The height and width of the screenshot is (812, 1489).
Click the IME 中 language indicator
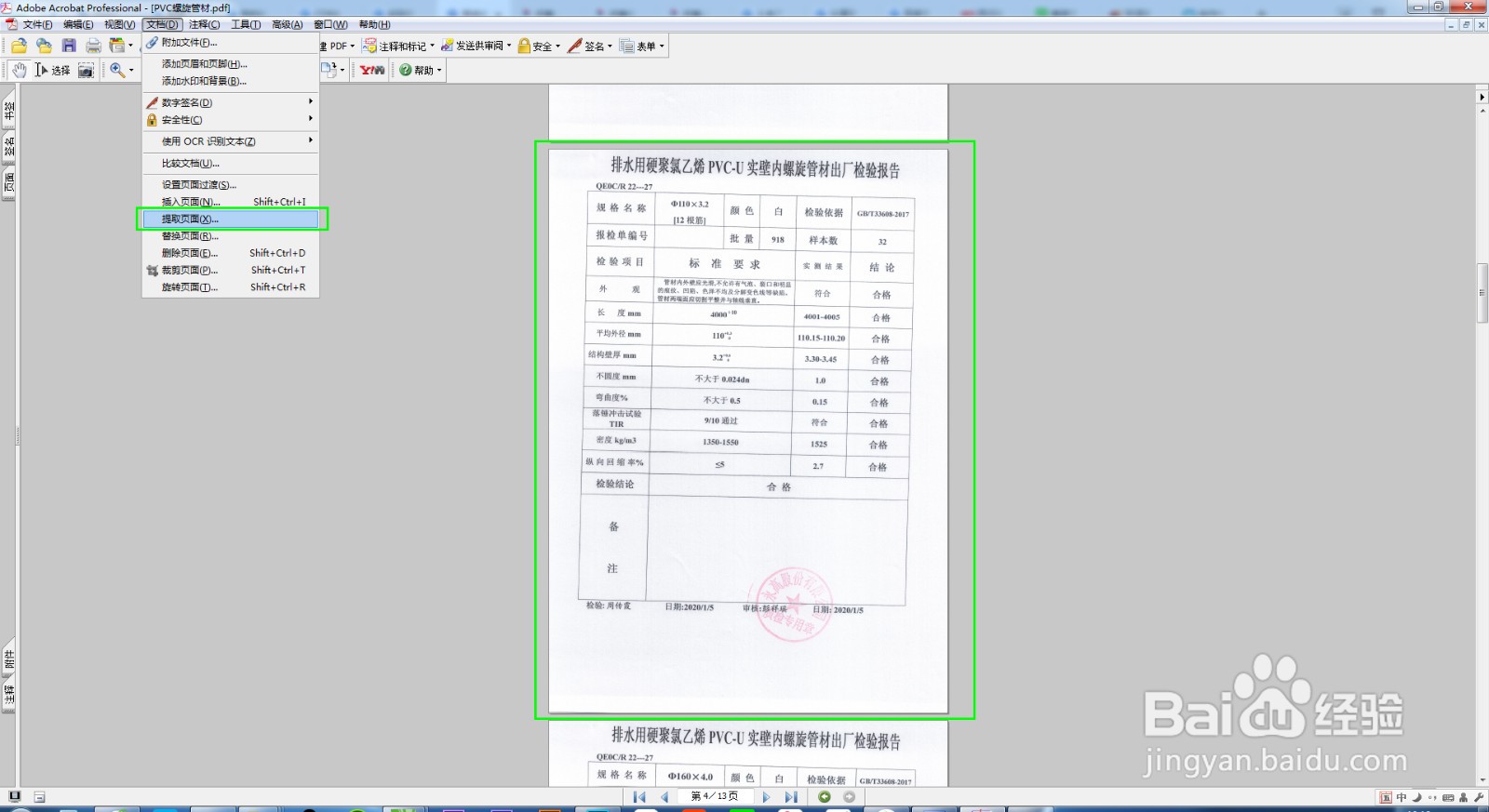point(1402,797)
